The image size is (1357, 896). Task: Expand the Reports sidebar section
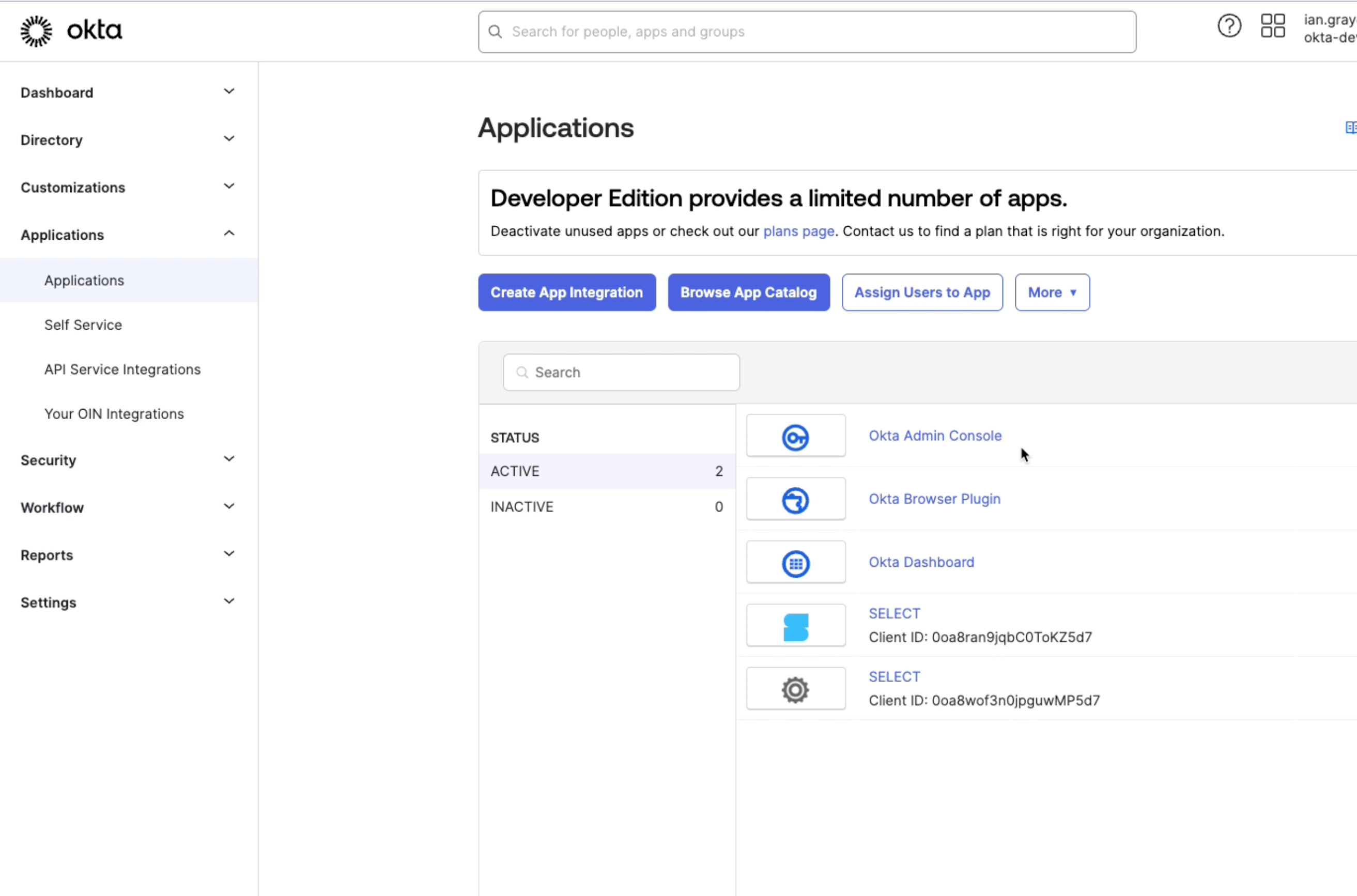[229, 554]
